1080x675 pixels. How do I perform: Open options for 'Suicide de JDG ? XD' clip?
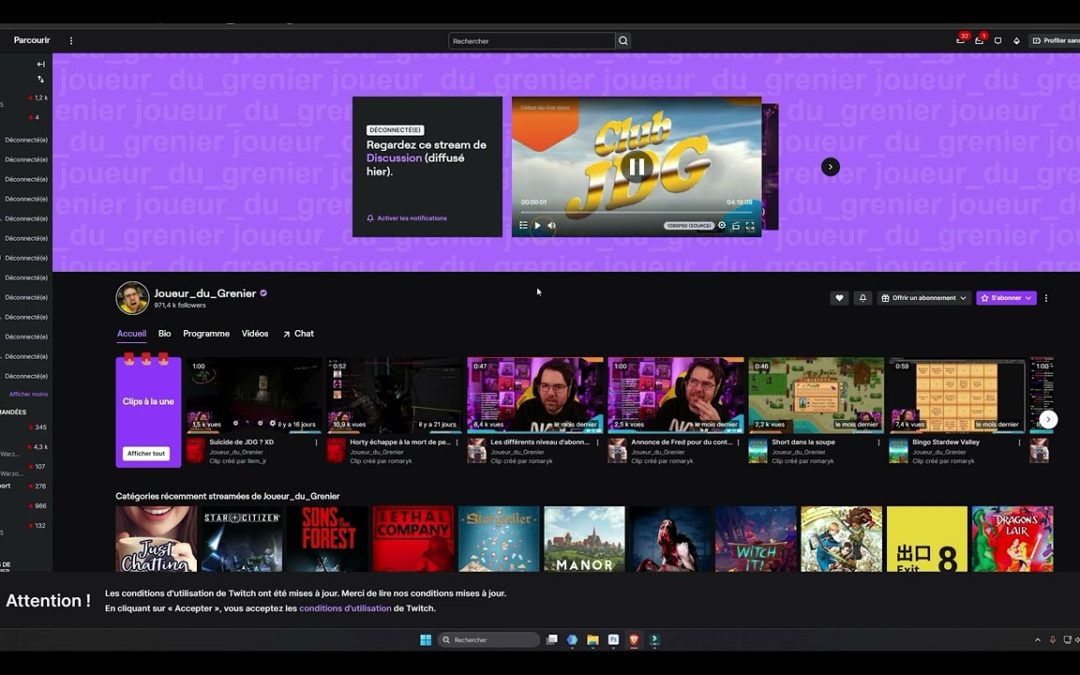click(x=316, y=443)
